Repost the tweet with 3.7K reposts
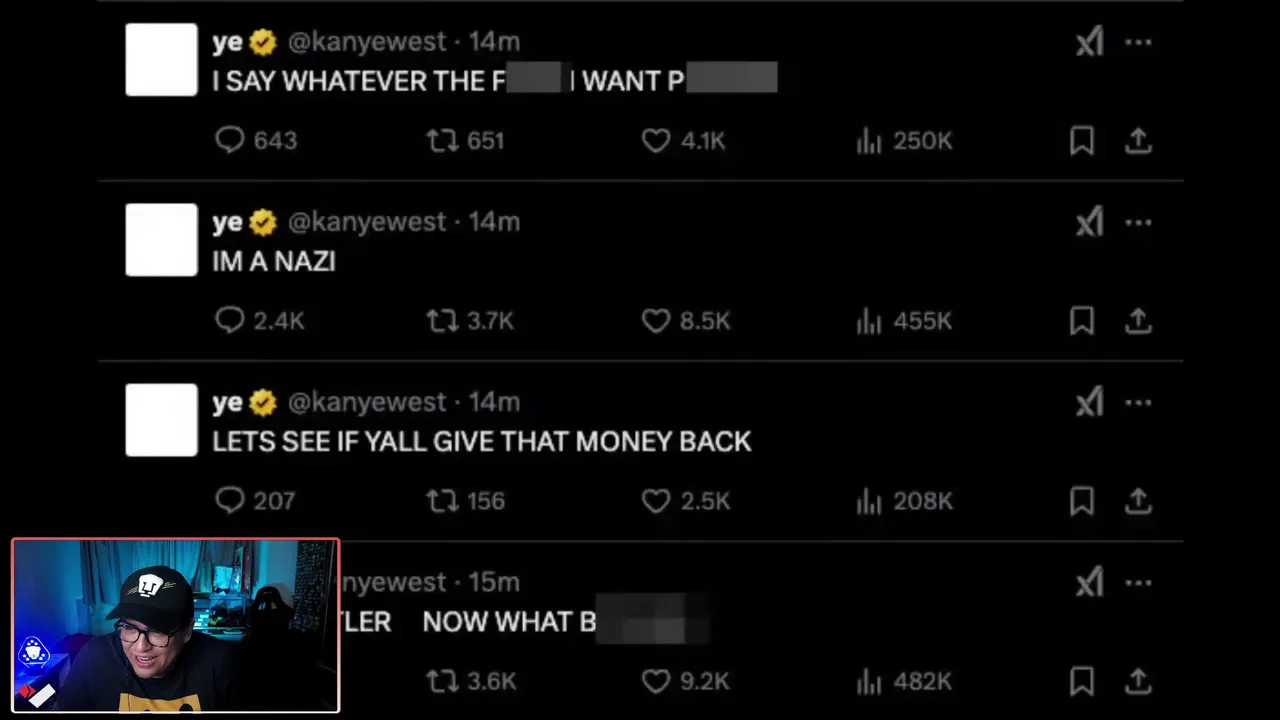The image size is (1280, 720). [442, 320]
